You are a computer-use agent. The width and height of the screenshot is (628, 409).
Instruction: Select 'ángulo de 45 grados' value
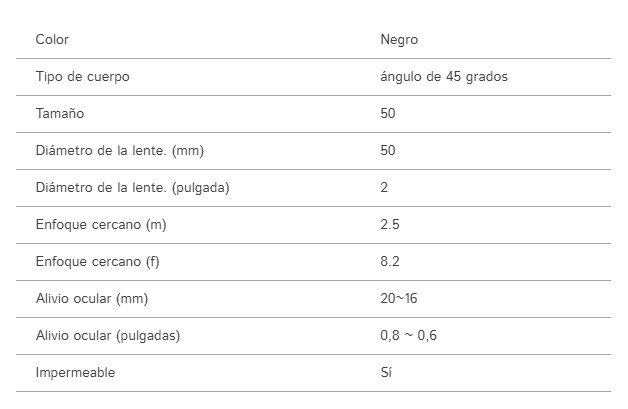tap(444, 77)
